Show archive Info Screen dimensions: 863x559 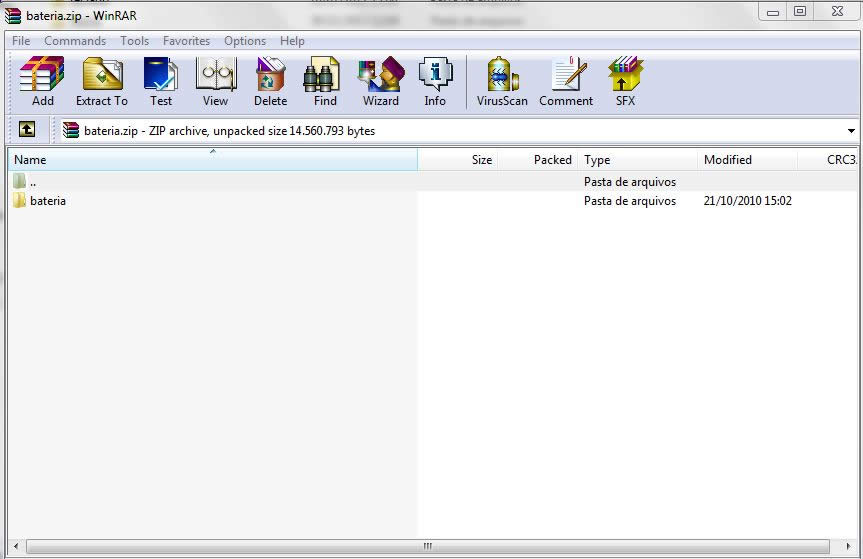coord(435,81)
